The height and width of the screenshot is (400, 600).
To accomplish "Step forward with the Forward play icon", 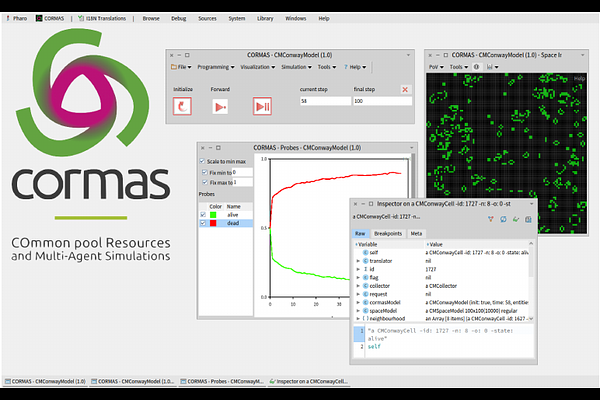I will coord(220,107).
